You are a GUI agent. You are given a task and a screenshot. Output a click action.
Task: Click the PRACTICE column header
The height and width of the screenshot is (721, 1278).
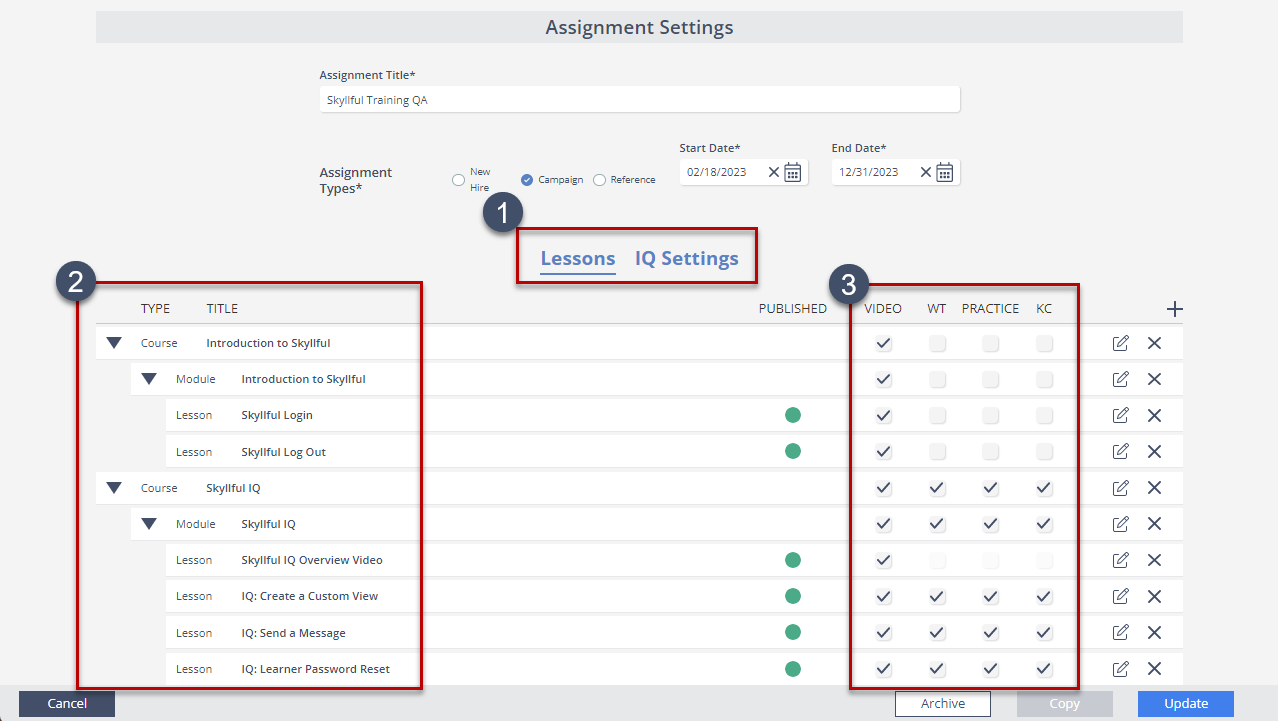[x=990, y=309]
